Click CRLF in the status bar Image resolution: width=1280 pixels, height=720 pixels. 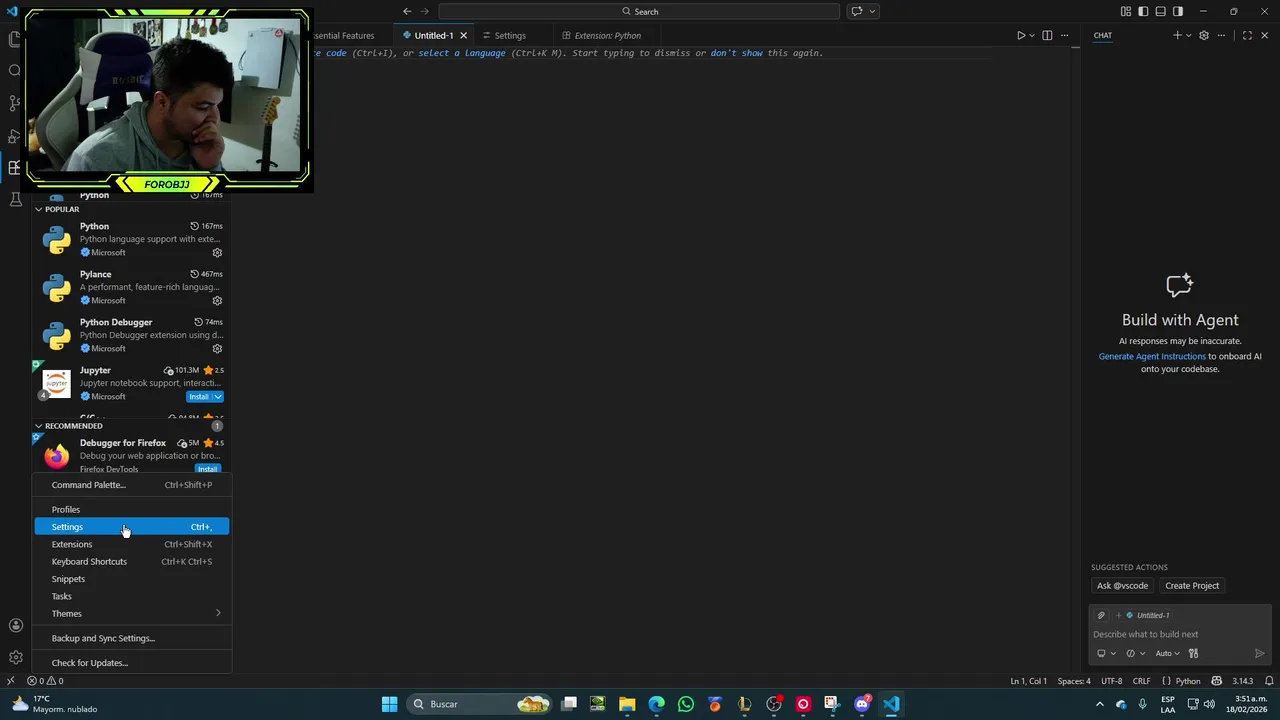coord(1141,681)
